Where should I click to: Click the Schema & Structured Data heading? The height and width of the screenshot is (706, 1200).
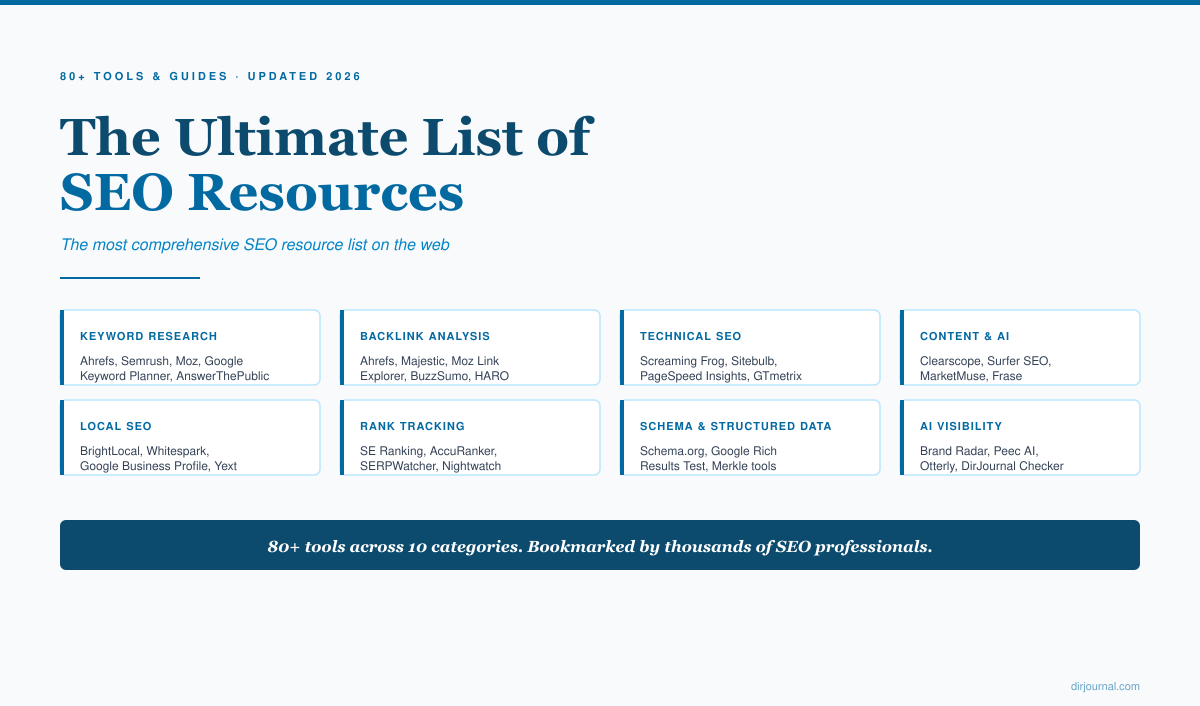point(736,427)
